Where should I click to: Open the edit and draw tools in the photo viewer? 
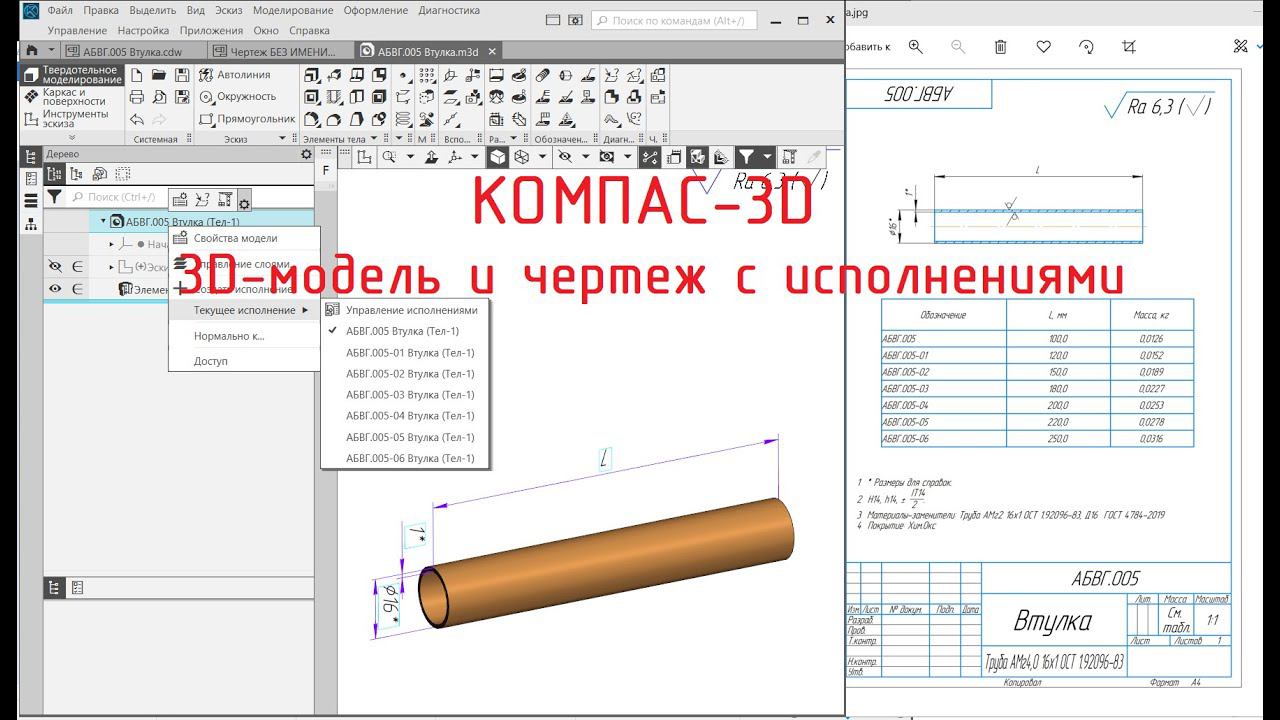[1241, 47]
